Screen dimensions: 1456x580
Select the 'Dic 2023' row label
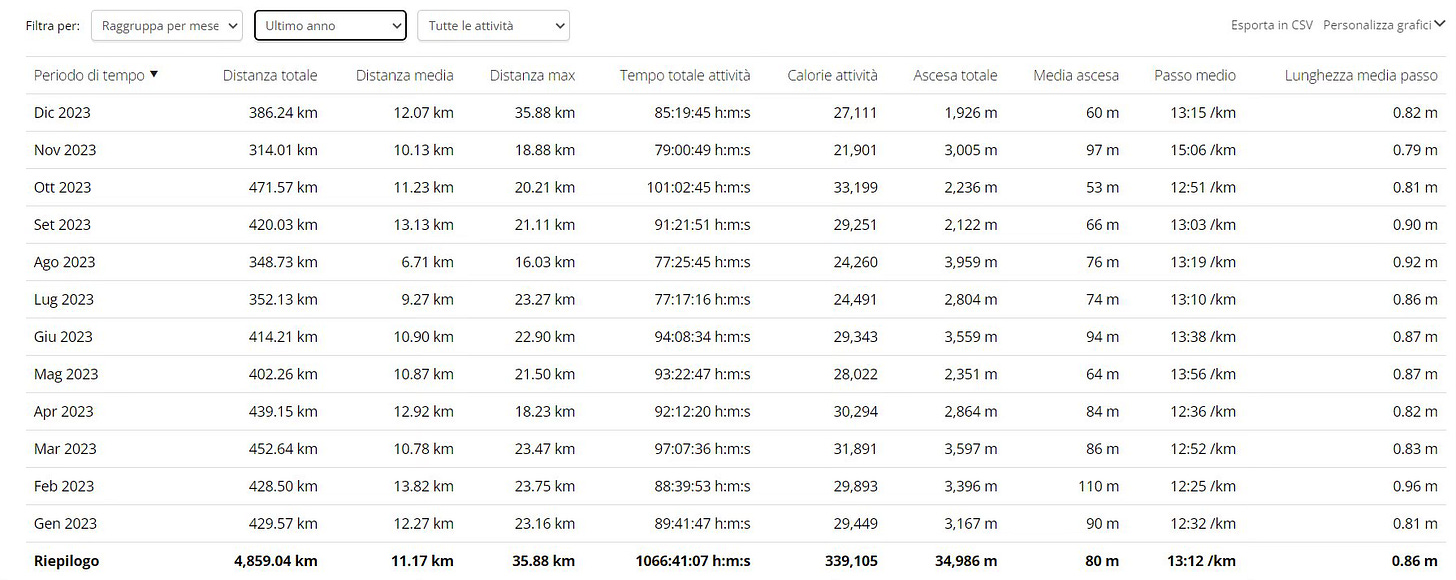[x=62, y=113]
